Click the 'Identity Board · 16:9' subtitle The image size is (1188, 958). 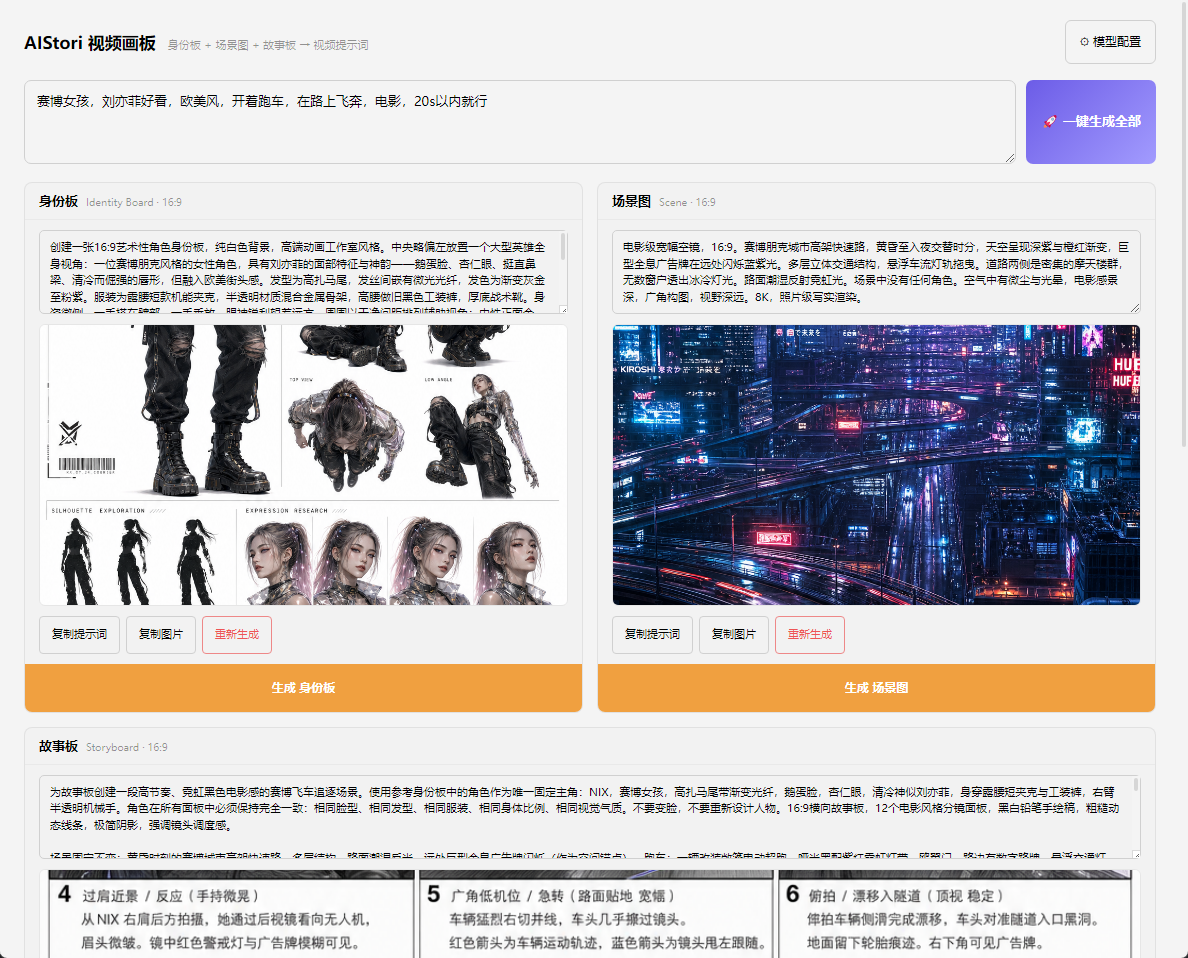pyautogui.click(x=133, y=202)
